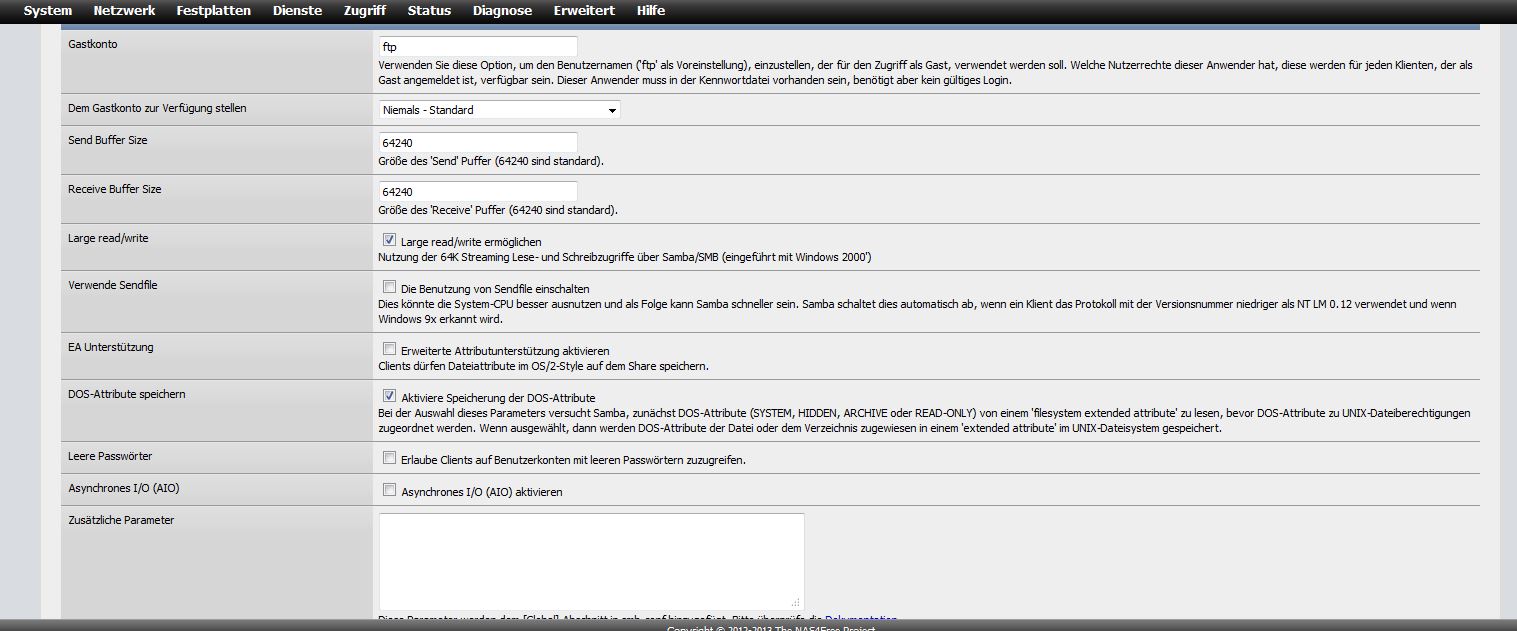Click 'Größe des 'Receive' Puffer' description text
The height and width of the screenshot is (631, 1517).
coord(498,211)
